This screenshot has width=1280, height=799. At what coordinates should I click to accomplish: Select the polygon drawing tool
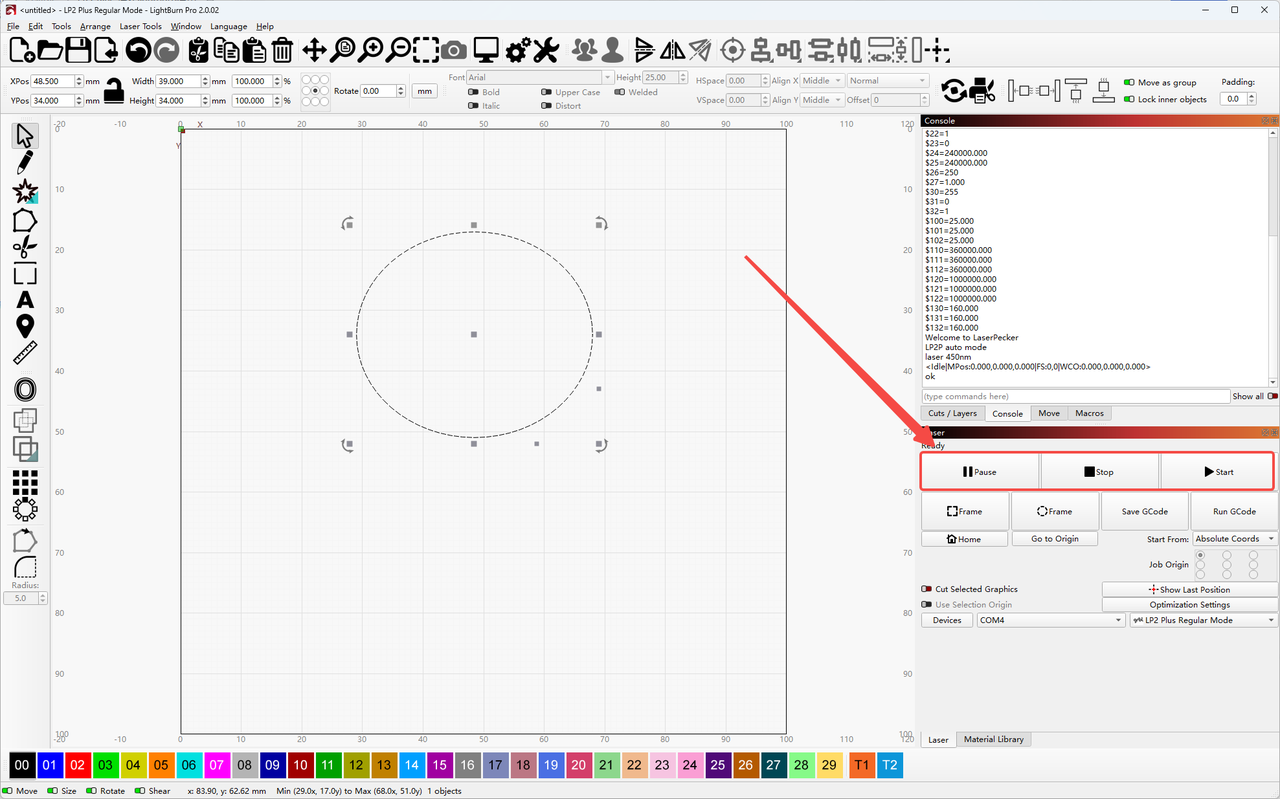[x=25, y=219]
